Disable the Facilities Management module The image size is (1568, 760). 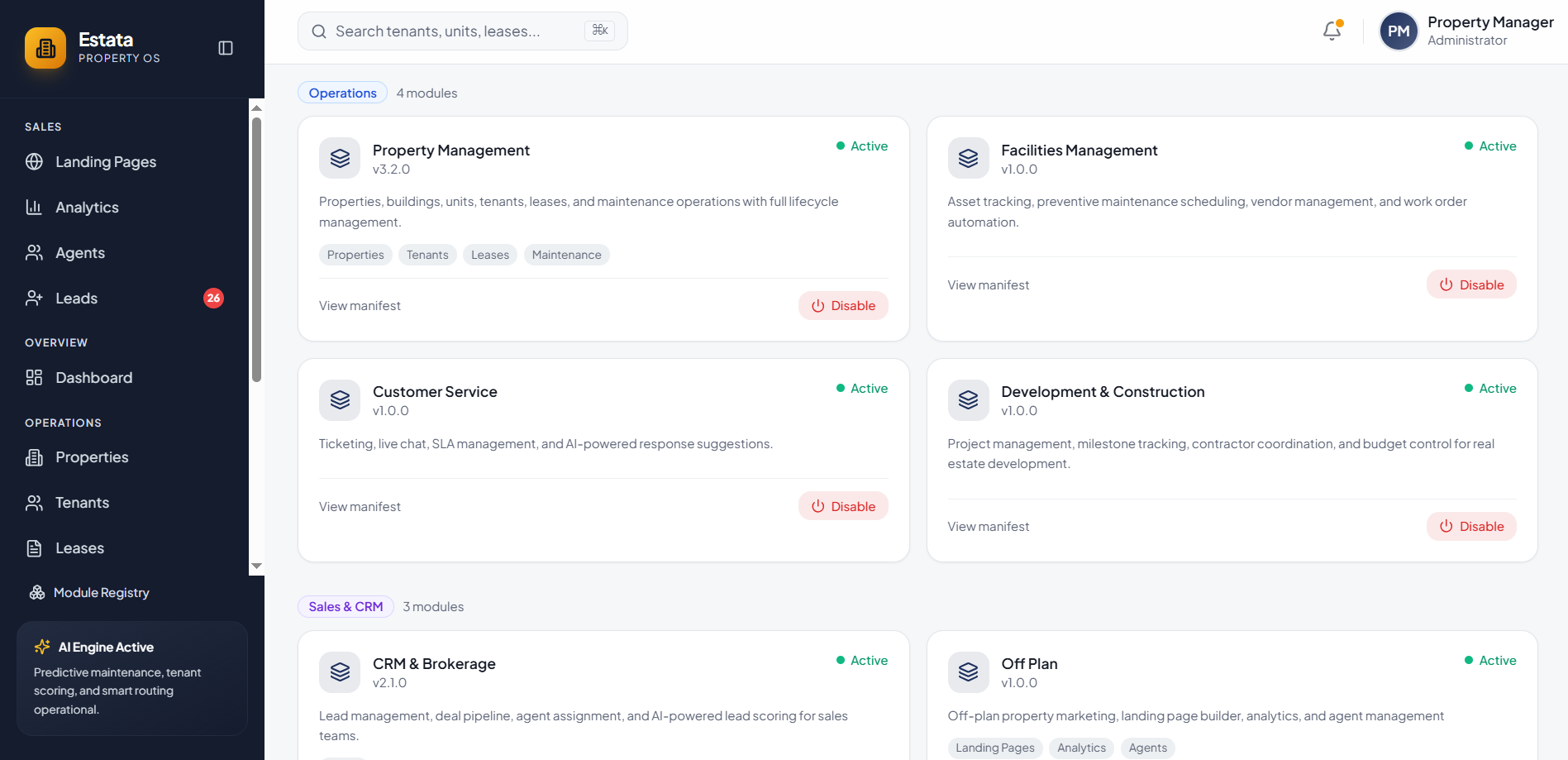[1471, 284]
